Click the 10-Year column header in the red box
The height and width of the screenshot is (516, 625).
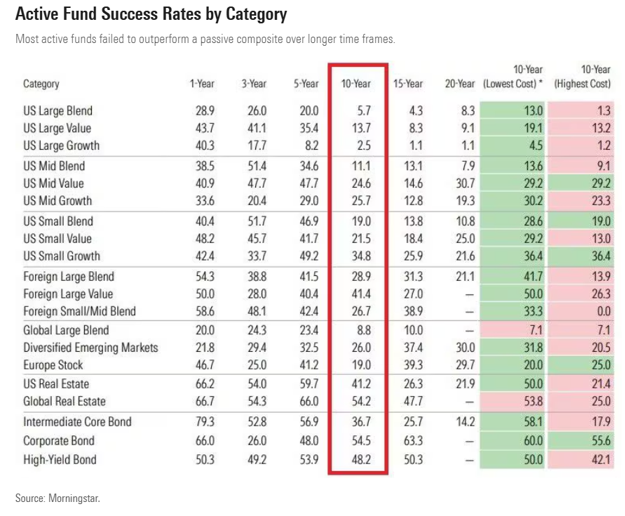click(356, 84)
